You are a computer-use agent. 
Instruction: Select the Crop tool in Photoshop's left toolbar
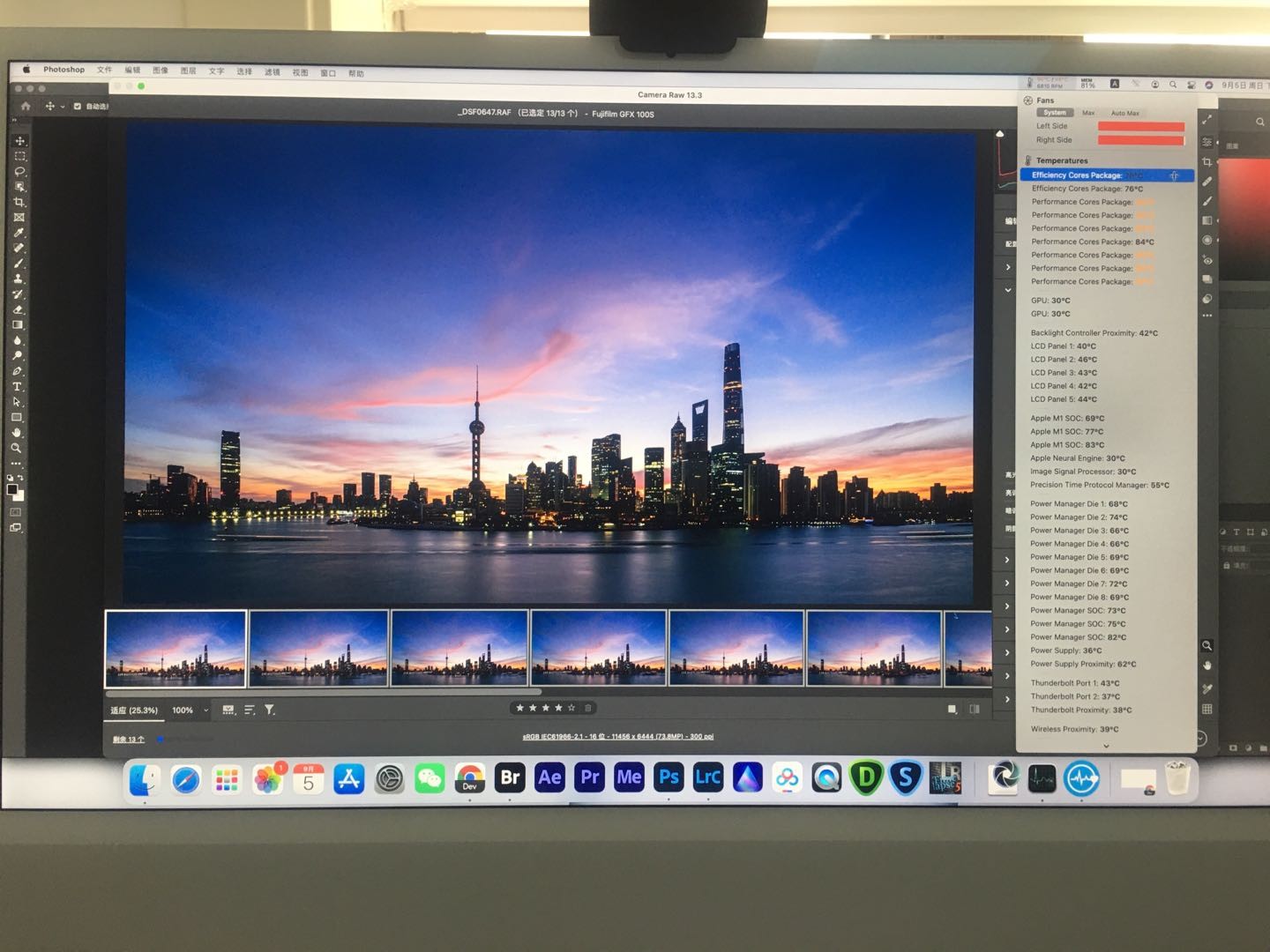point(19,202)
